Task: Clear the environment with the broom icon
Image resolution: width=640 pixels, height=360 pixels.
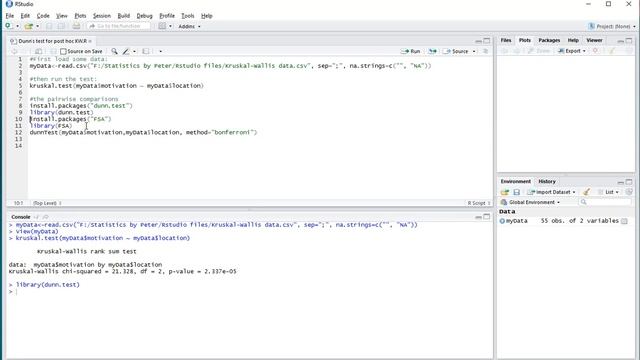Action: click(586, 192)
